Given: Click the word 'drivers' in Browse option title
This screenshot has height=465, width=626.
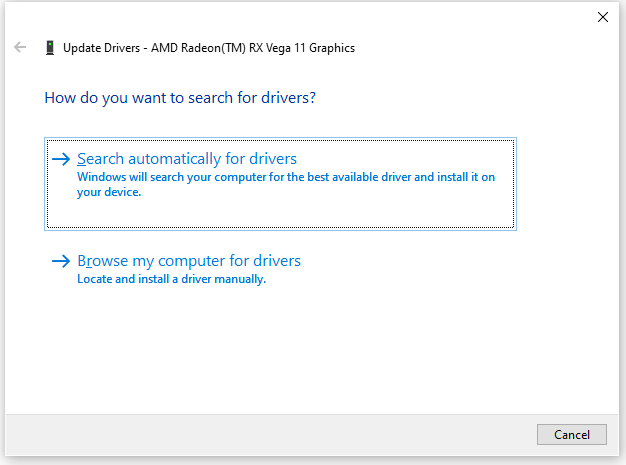Looking at the screenshot, I should tap(277, 261).
